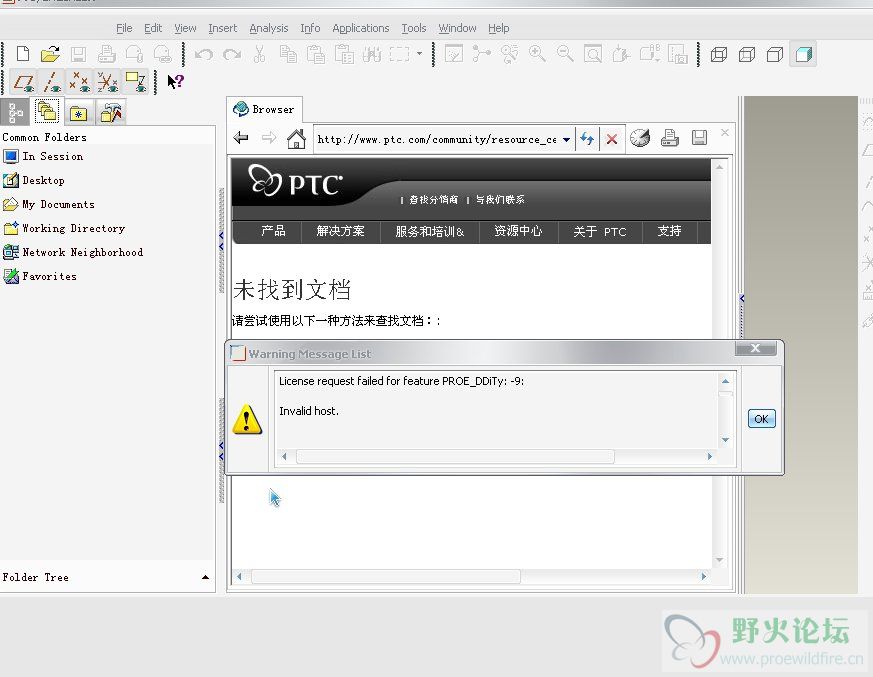Click the Undo arrow icon

click(x=204, y=54)
